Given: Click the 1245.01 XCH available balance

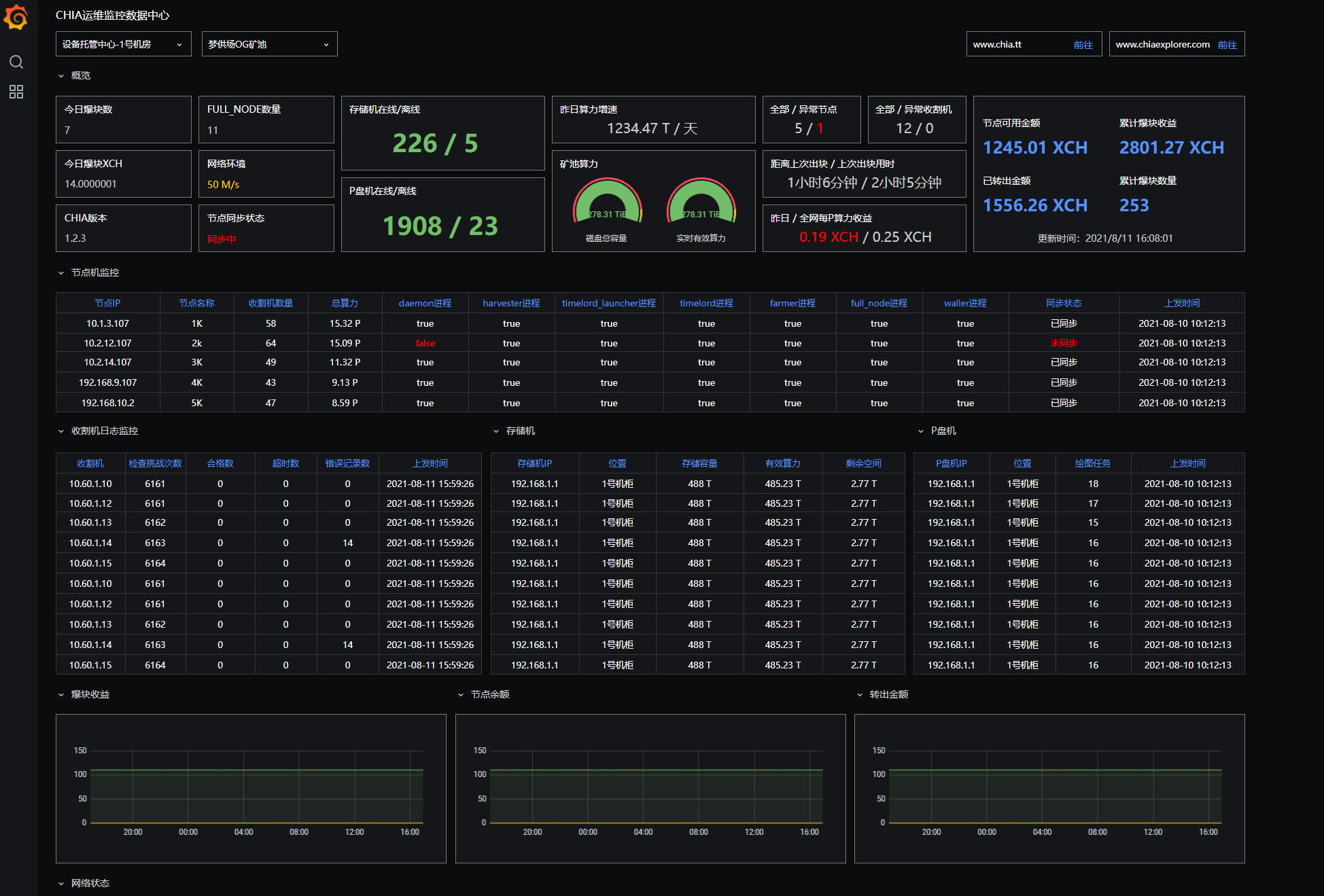Looking at the screenshot, I should [x=1035, y=147].
